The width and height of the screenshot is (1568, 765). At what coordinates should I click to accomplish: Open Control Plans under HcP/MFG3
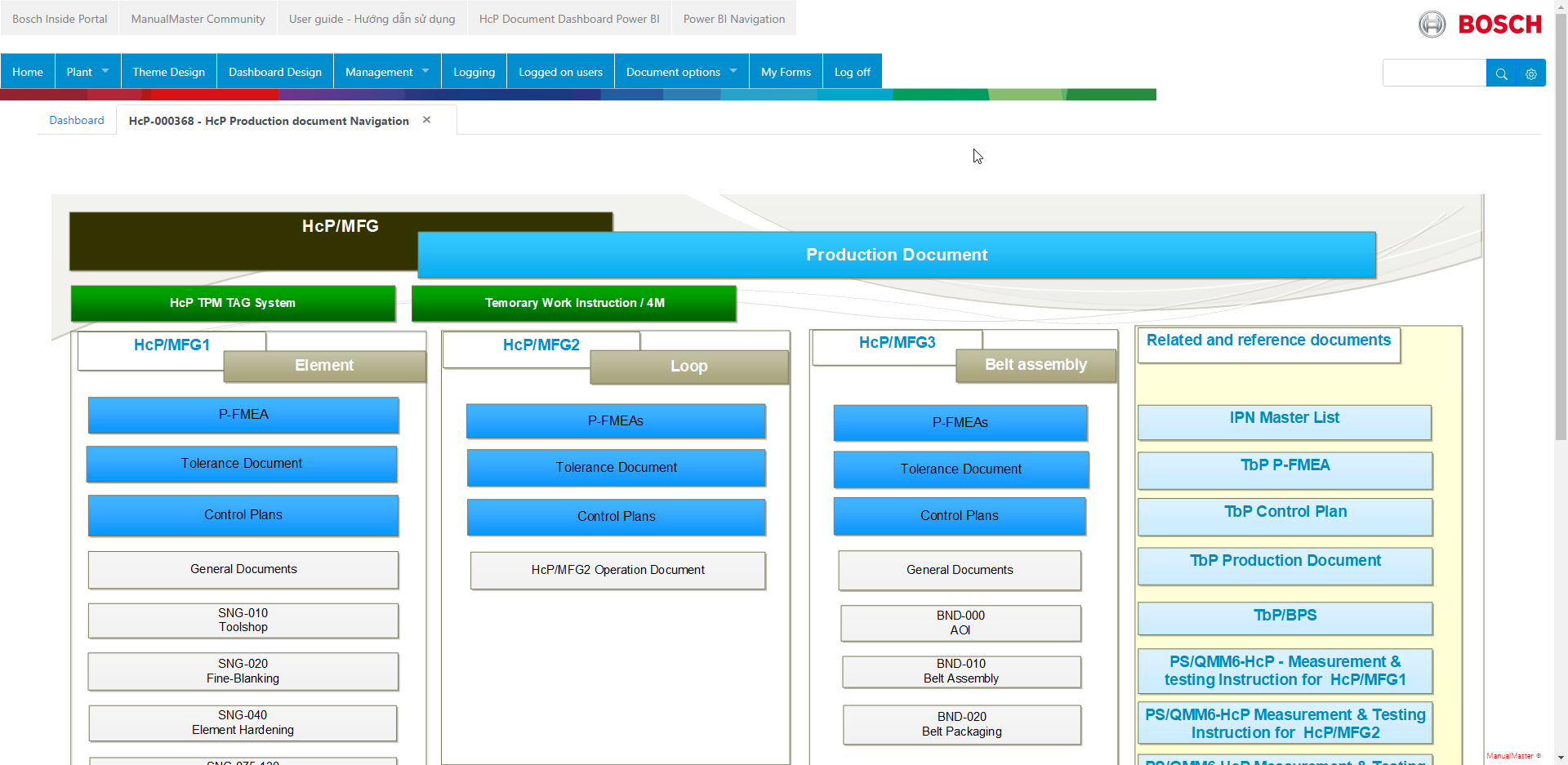[960, 516]
